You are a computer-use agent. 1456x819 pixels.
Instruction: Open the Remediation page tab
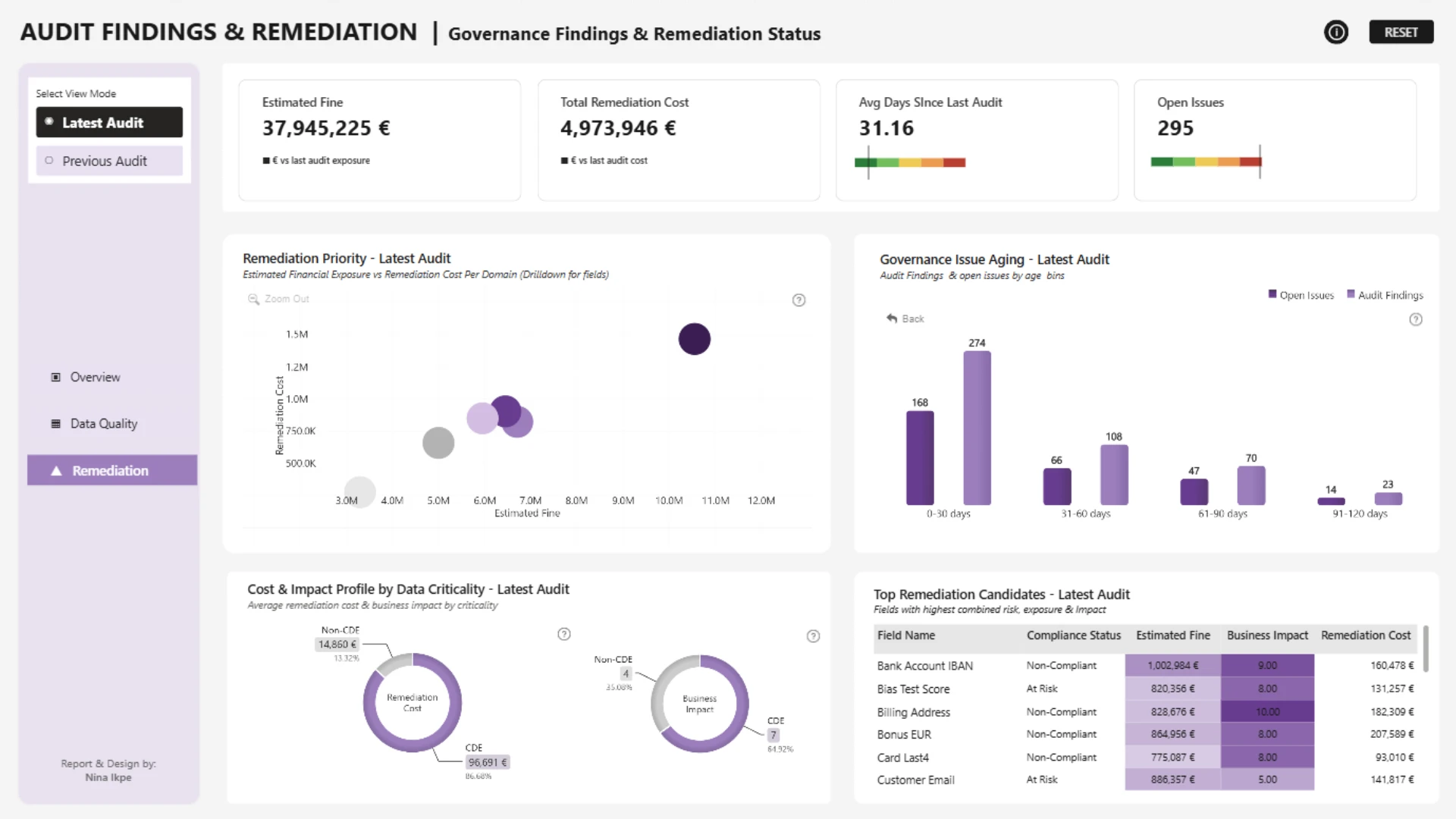112,470
